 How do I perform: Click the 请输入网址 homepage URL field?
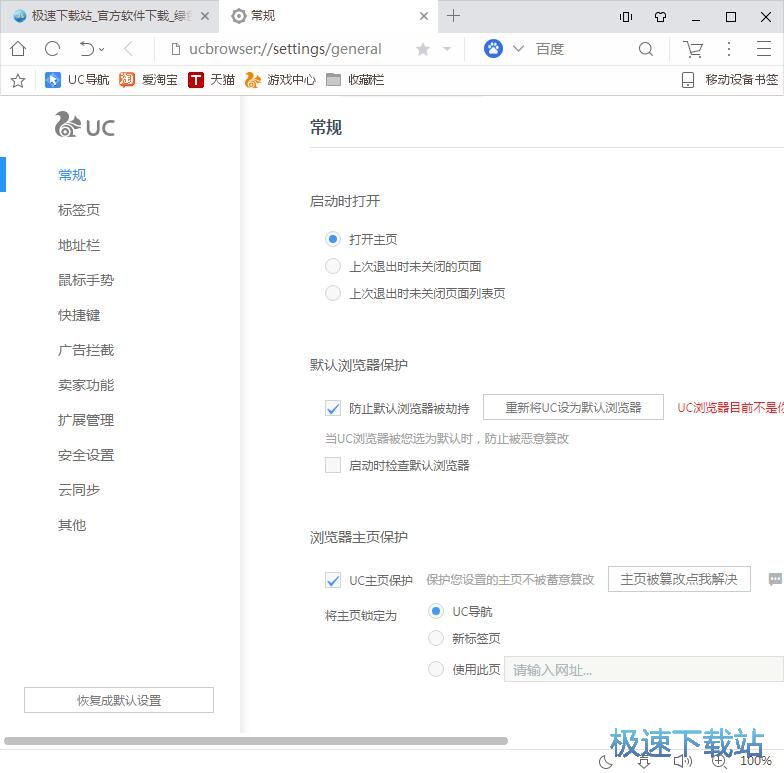click(644, 669)
